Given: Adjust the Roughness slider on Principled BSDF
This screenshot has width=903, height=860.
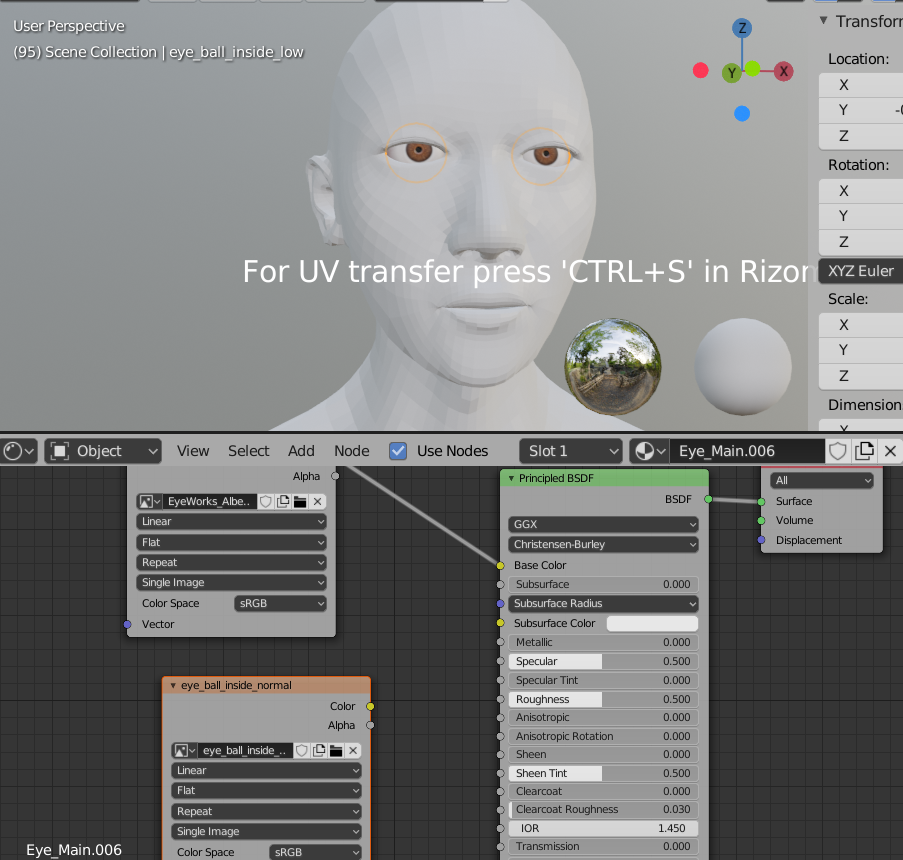Looking at the screenshot, I should pyautogui.click(x=604, y=699).
